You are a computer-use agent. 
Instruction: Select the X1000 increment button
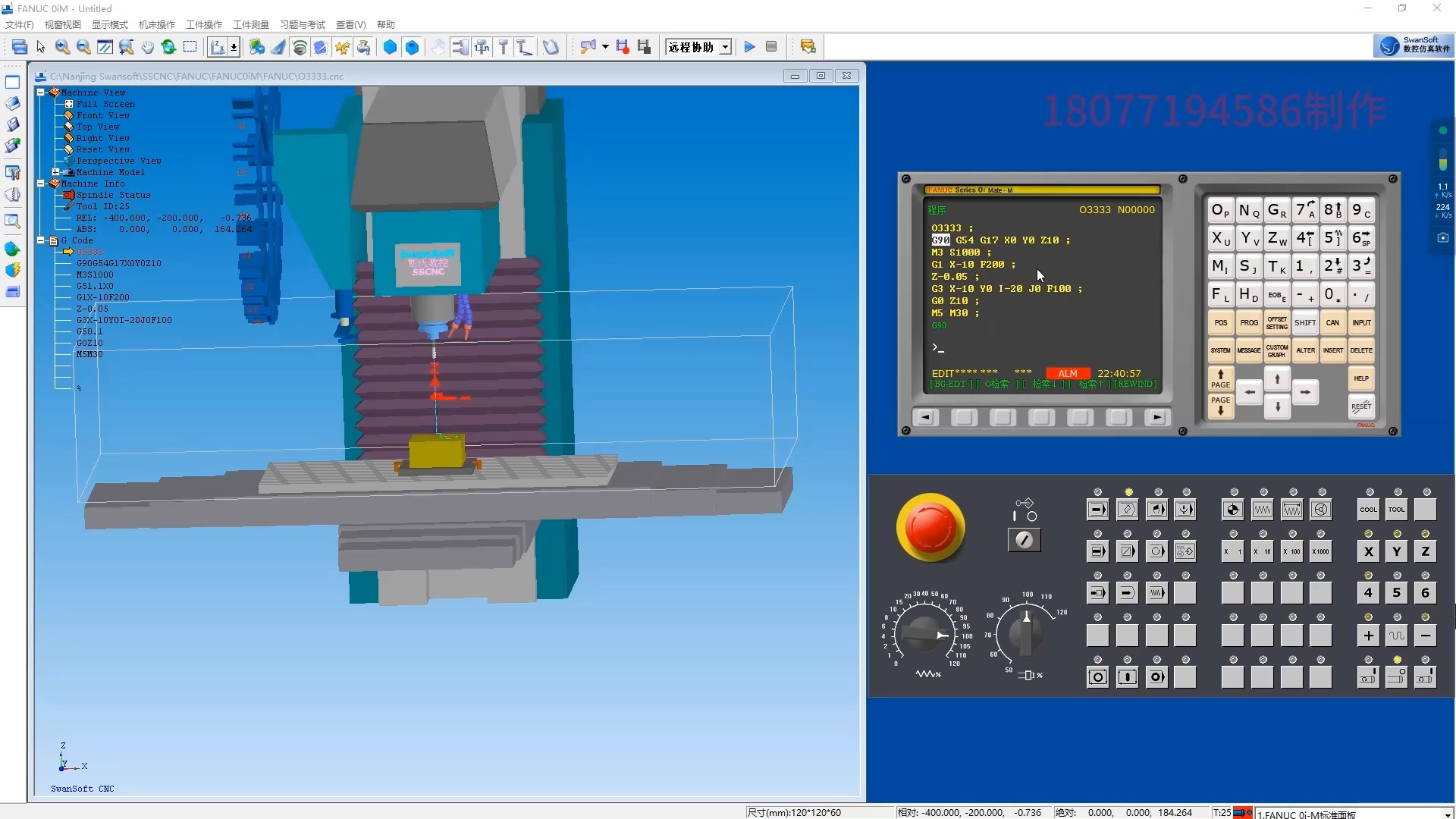pos(1321,551)
